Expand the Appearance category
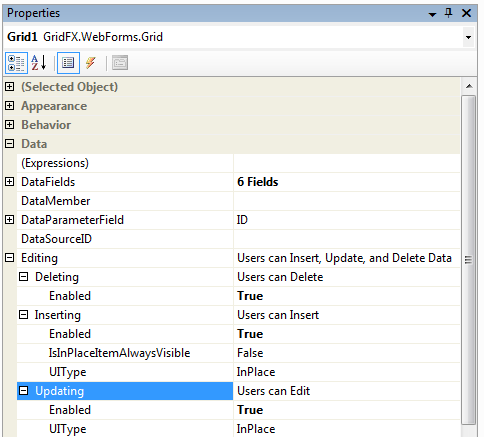The image size is (484, 437). (10, 106)
